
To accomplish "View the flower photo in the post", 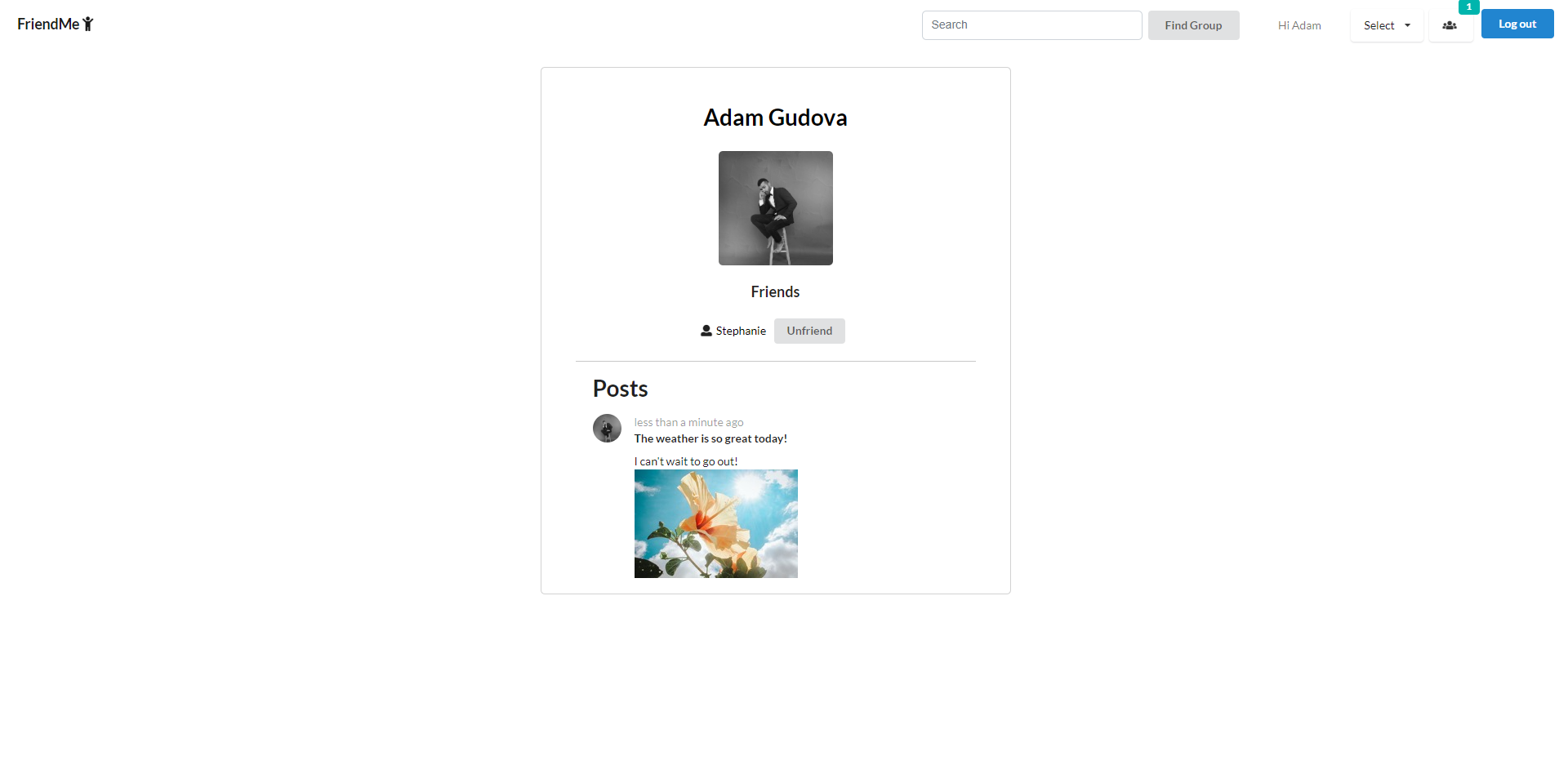I will (715, 523).
